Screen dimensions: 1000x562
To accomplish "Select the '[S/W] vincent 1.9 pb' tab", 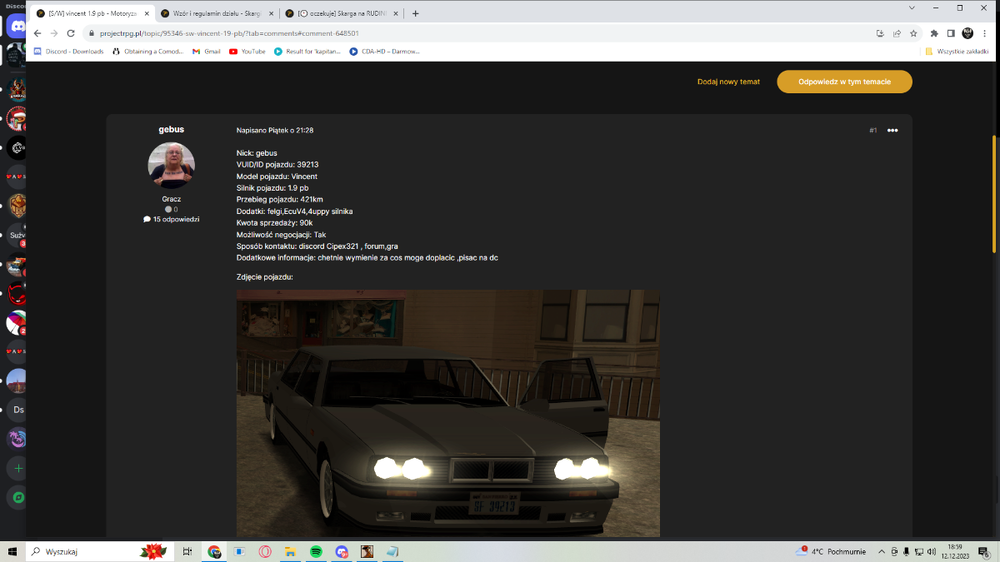I will [x=92, y=13].
